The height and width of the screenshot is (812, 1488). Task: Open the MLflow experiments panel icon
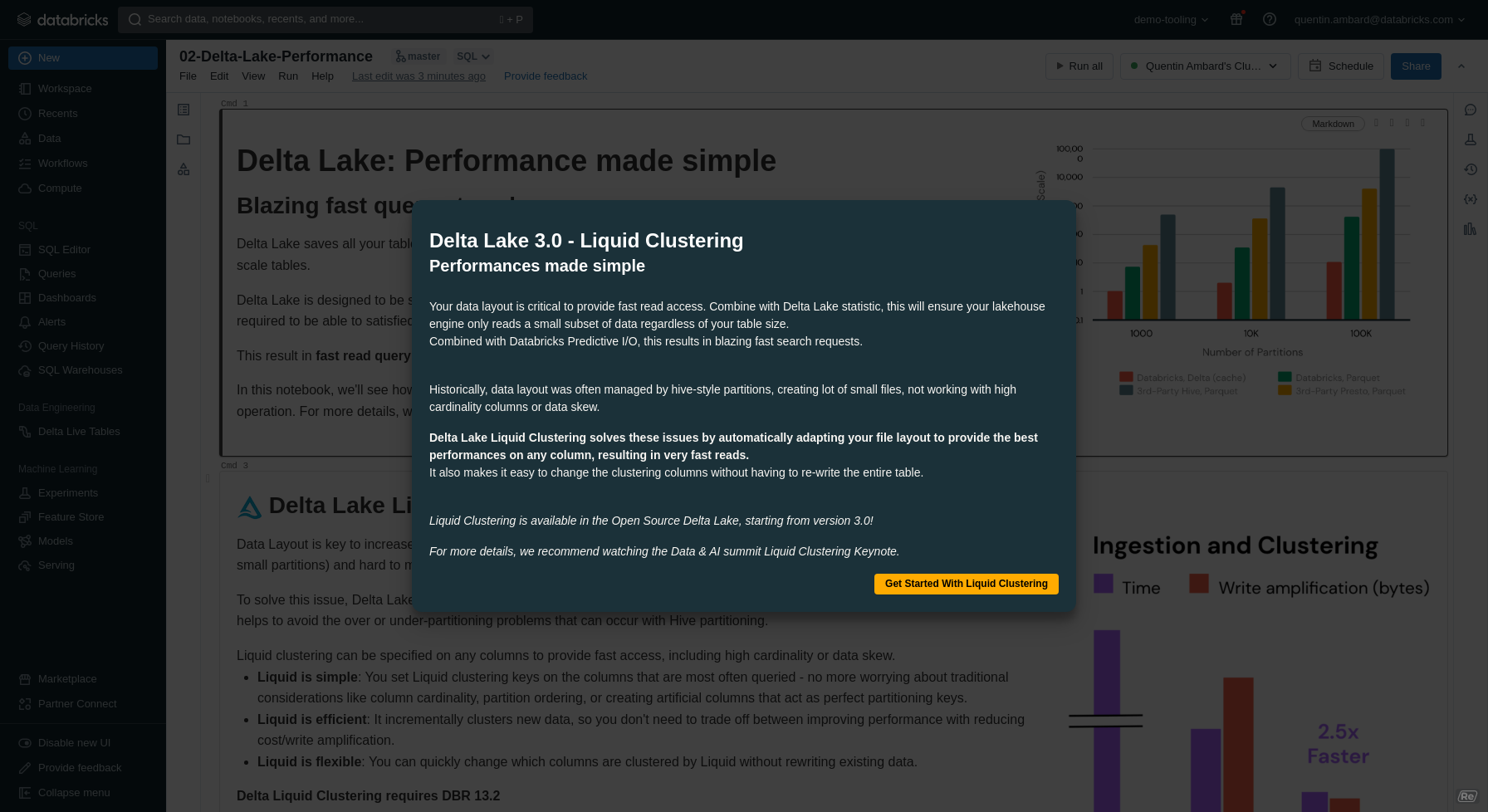(1471, 139)
